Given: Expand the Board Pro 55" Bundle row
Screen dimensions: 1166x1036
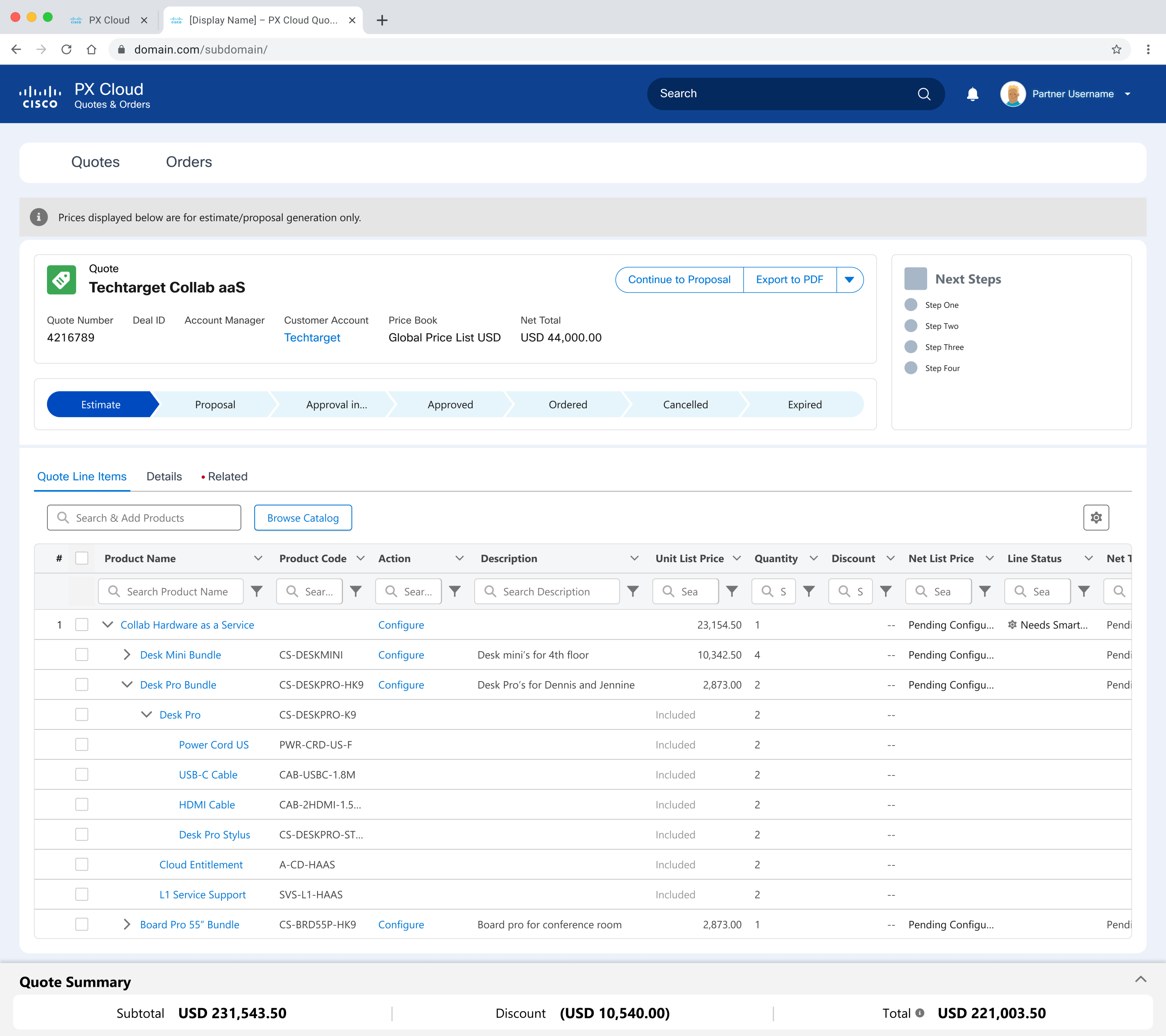Looking at the screenshot, I should point(127,924).
